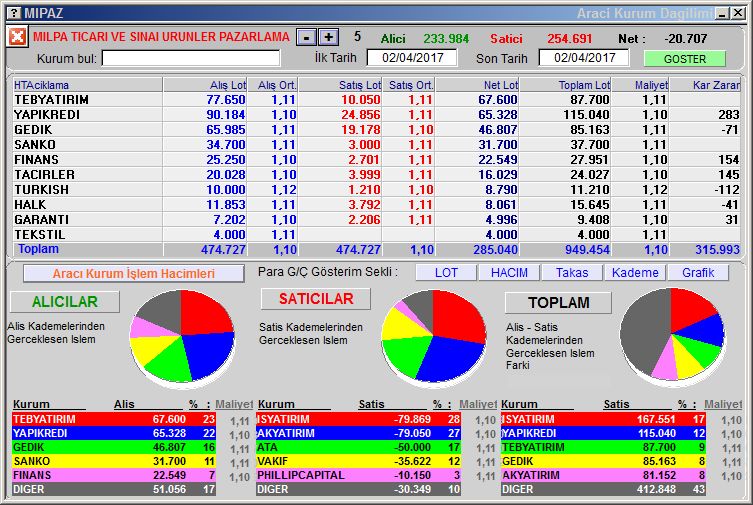Click the İlk Tarih date field
Viewport: 753px width, 505px height.
412,58
